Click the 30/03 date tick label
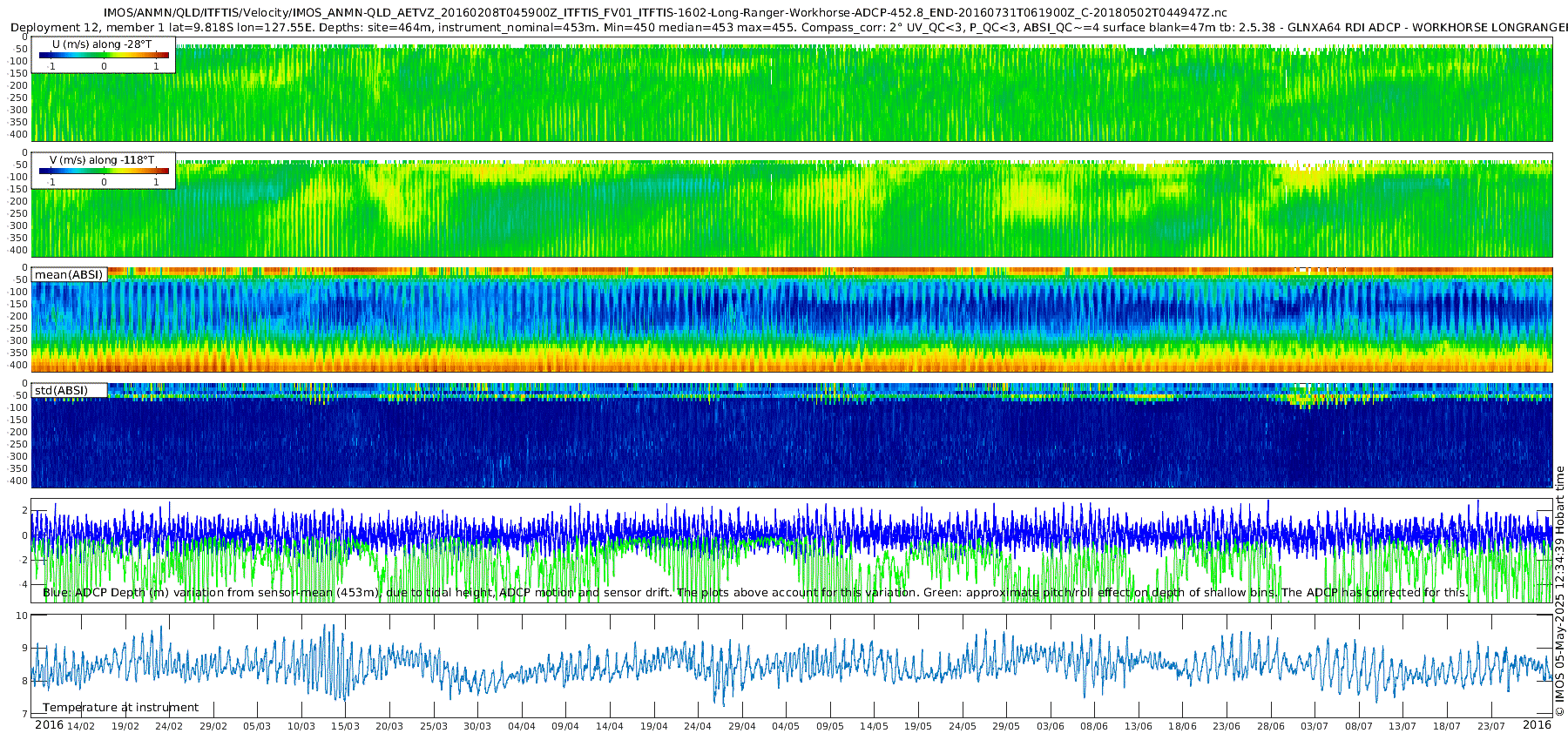The height and width of the screenshot is (740, 1568). (477, 726)
